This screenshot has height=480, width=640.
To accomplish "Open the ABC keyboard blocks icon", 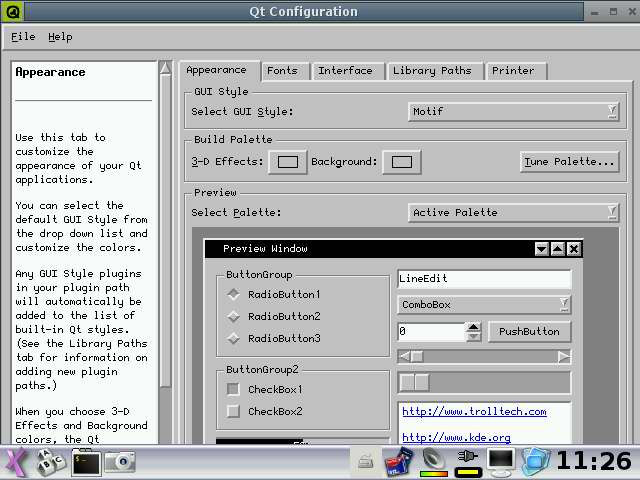I will pos(50,462).
